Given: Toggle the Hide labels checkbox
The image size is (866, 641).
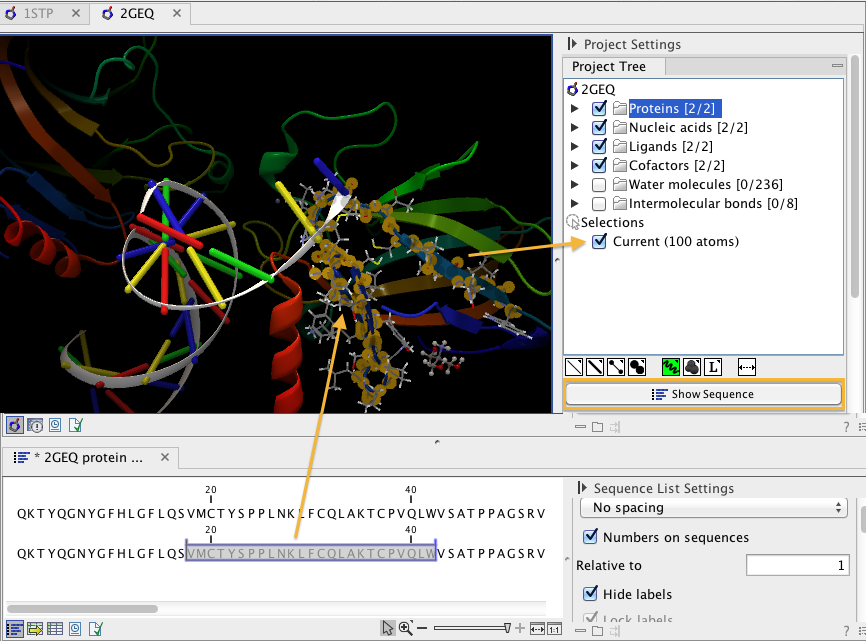Looking at the screenshot, I should (x=590, y=594).
